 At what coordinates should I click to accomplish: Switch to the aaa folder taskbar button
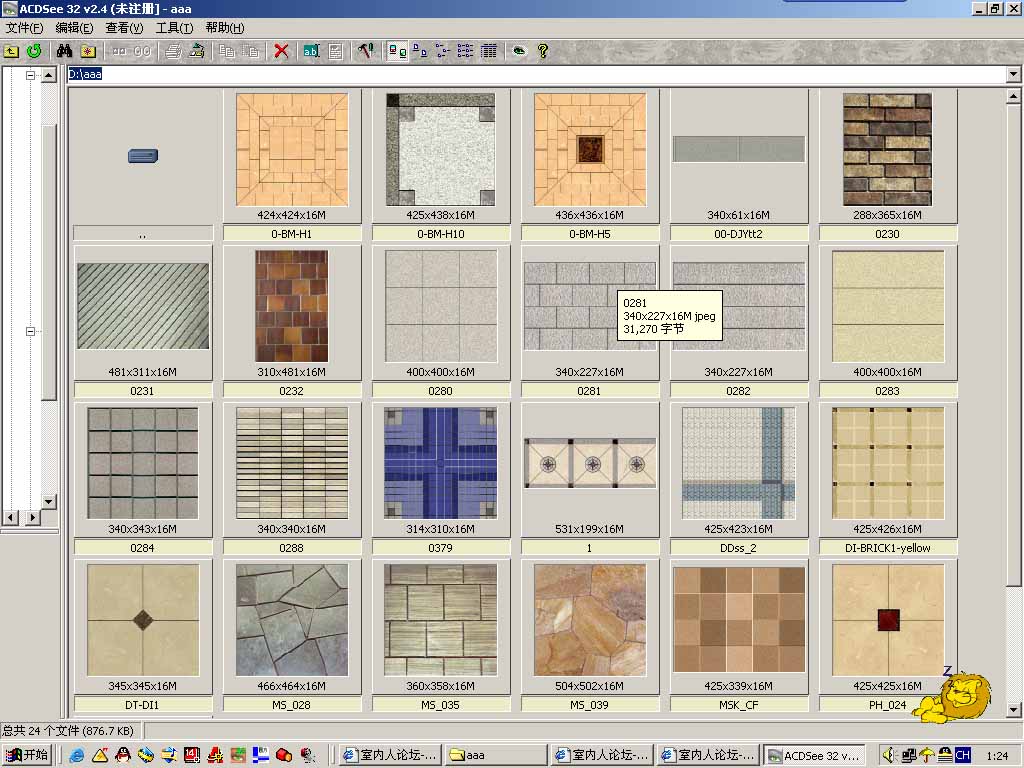pos(494,755)
